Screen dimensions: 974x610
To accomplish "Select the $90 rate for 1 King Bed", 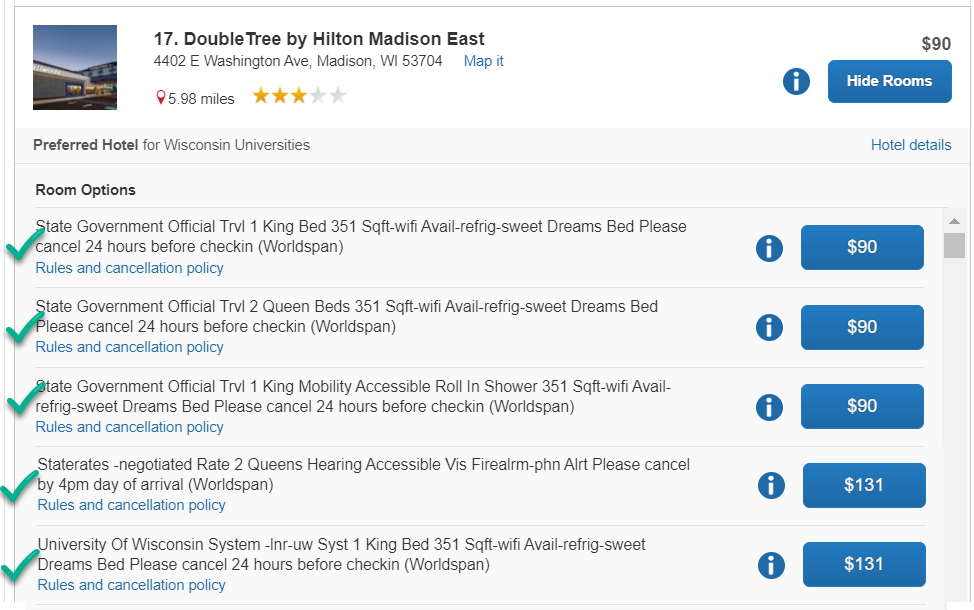I will 862,248.
